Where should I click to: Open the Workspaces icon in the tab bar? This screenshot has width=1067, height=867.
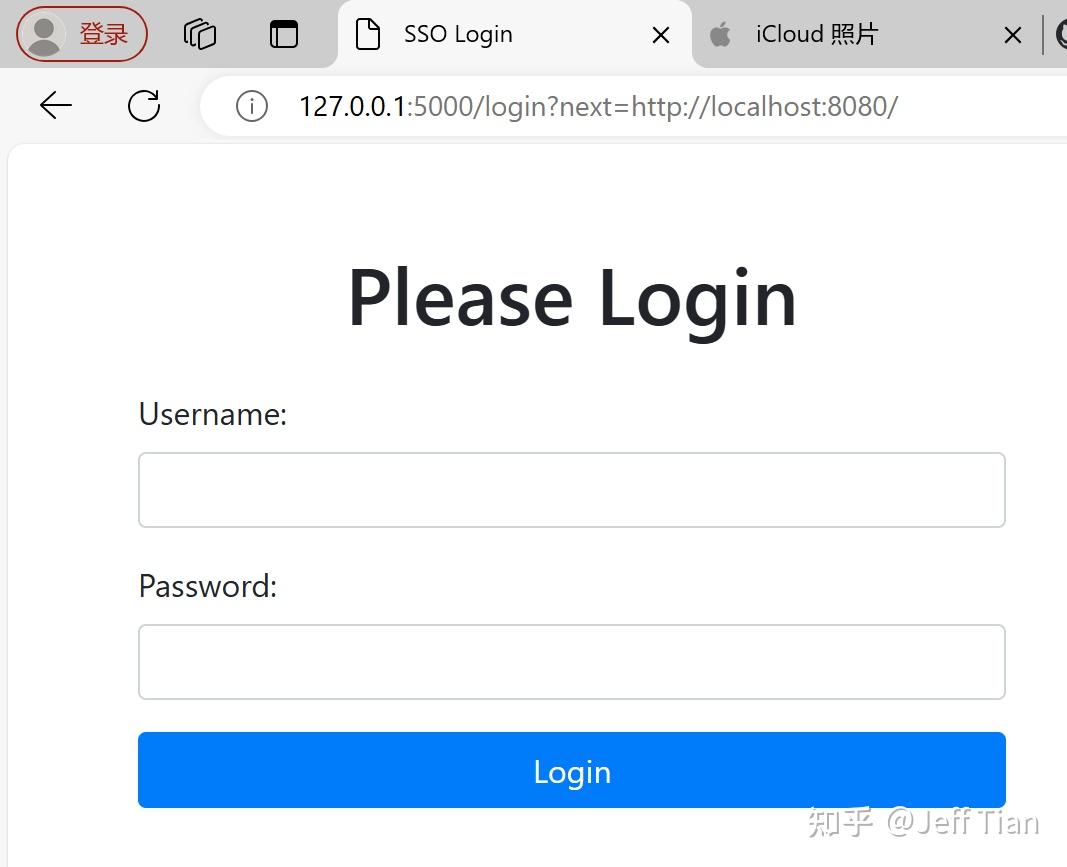click(200, 34)
